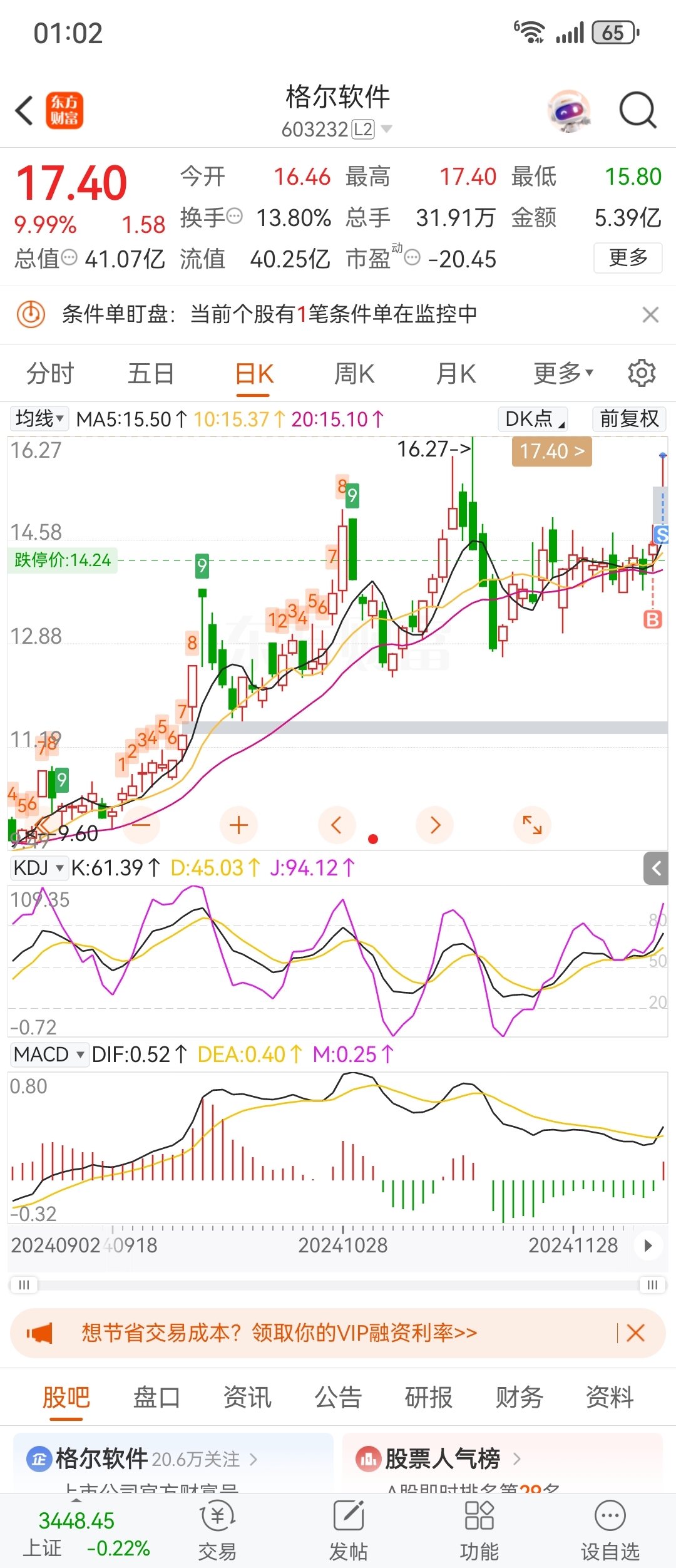Open the 东方财富 home logo
This screenshot has height=1568, width=676.
(64, 111)
